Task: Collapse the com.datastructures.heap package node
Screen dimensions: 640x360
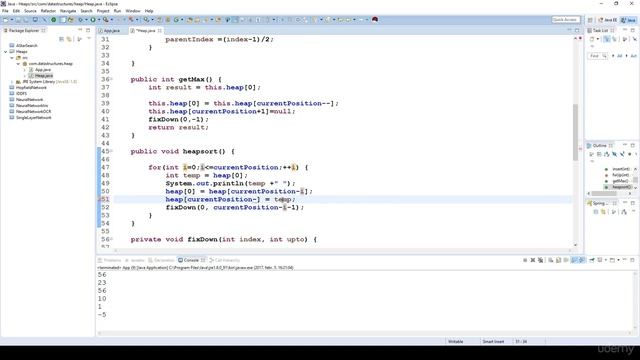Action: coord(18,64)
